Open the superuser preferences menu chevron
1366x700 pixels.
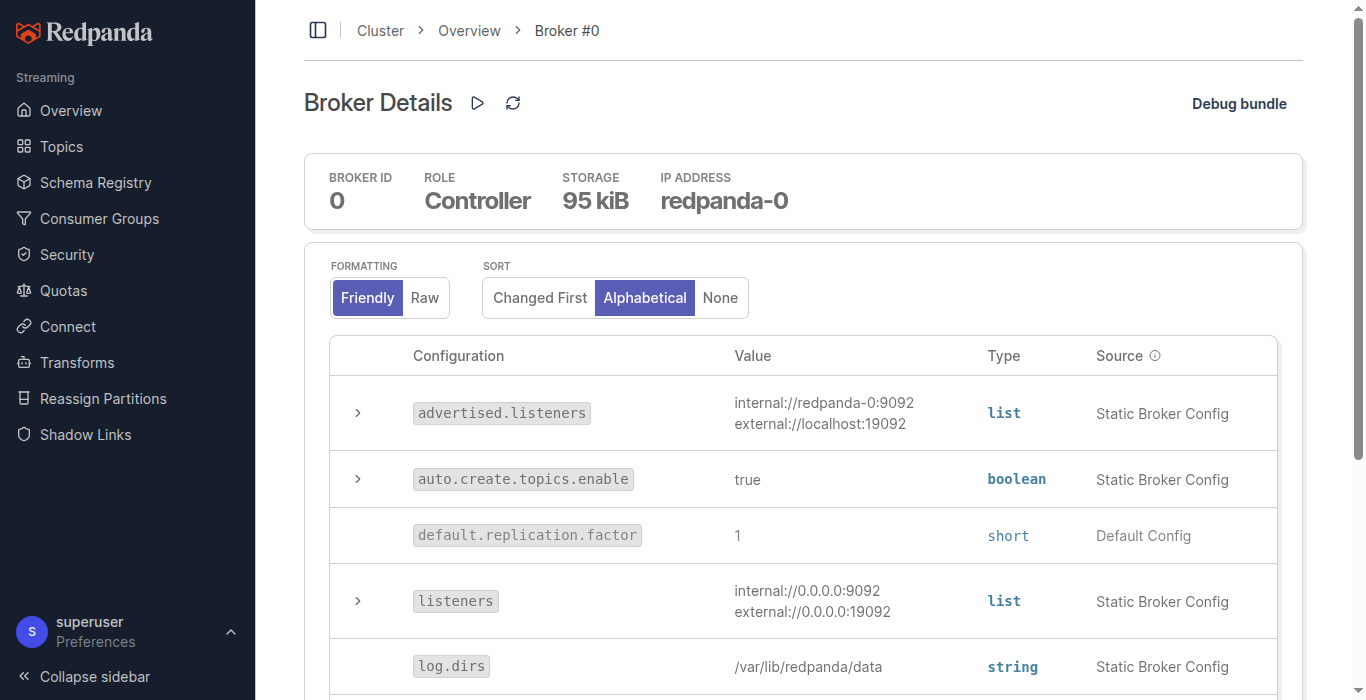tap(231, 632)
